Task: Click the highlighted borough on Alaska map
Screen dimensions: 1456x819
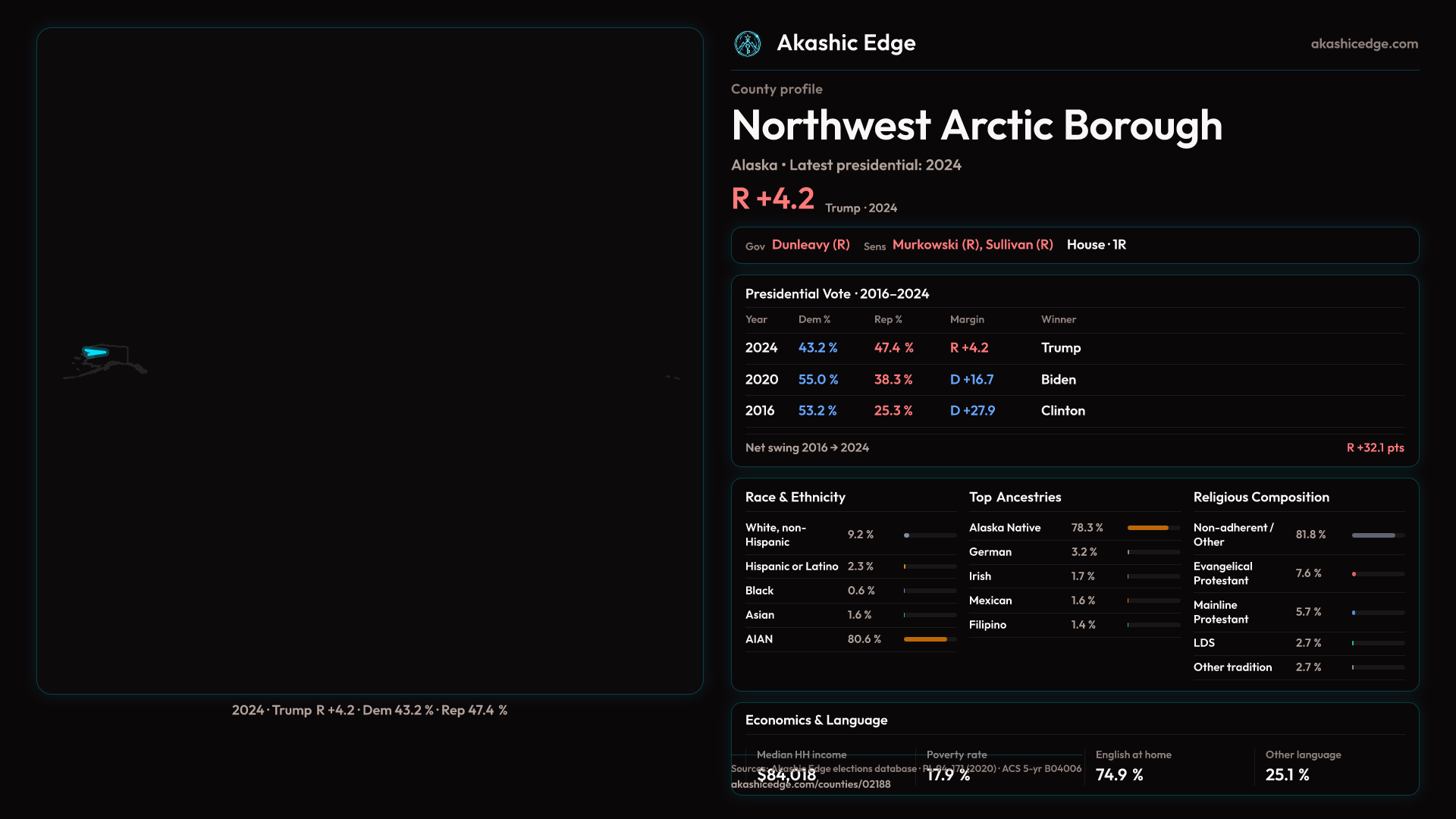Action: [96, 352]
